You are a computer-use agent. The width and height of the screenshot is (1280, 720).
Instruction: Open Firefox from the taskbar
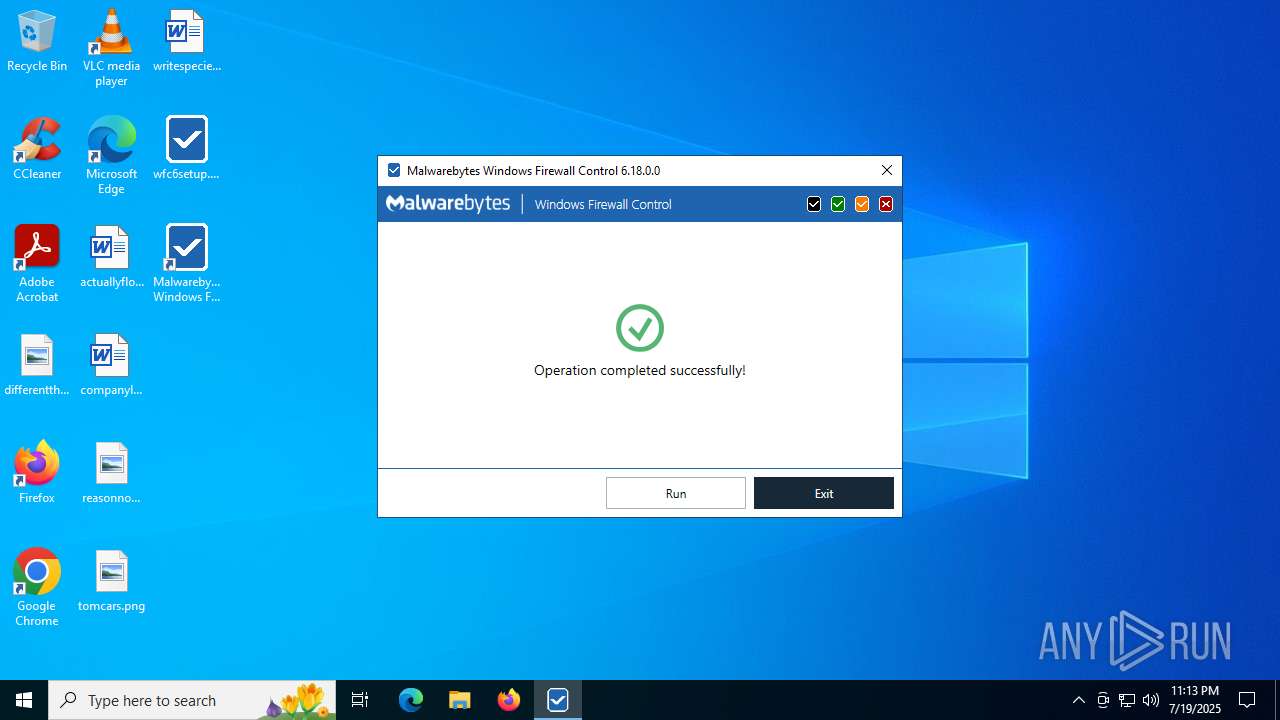point(509,700)
